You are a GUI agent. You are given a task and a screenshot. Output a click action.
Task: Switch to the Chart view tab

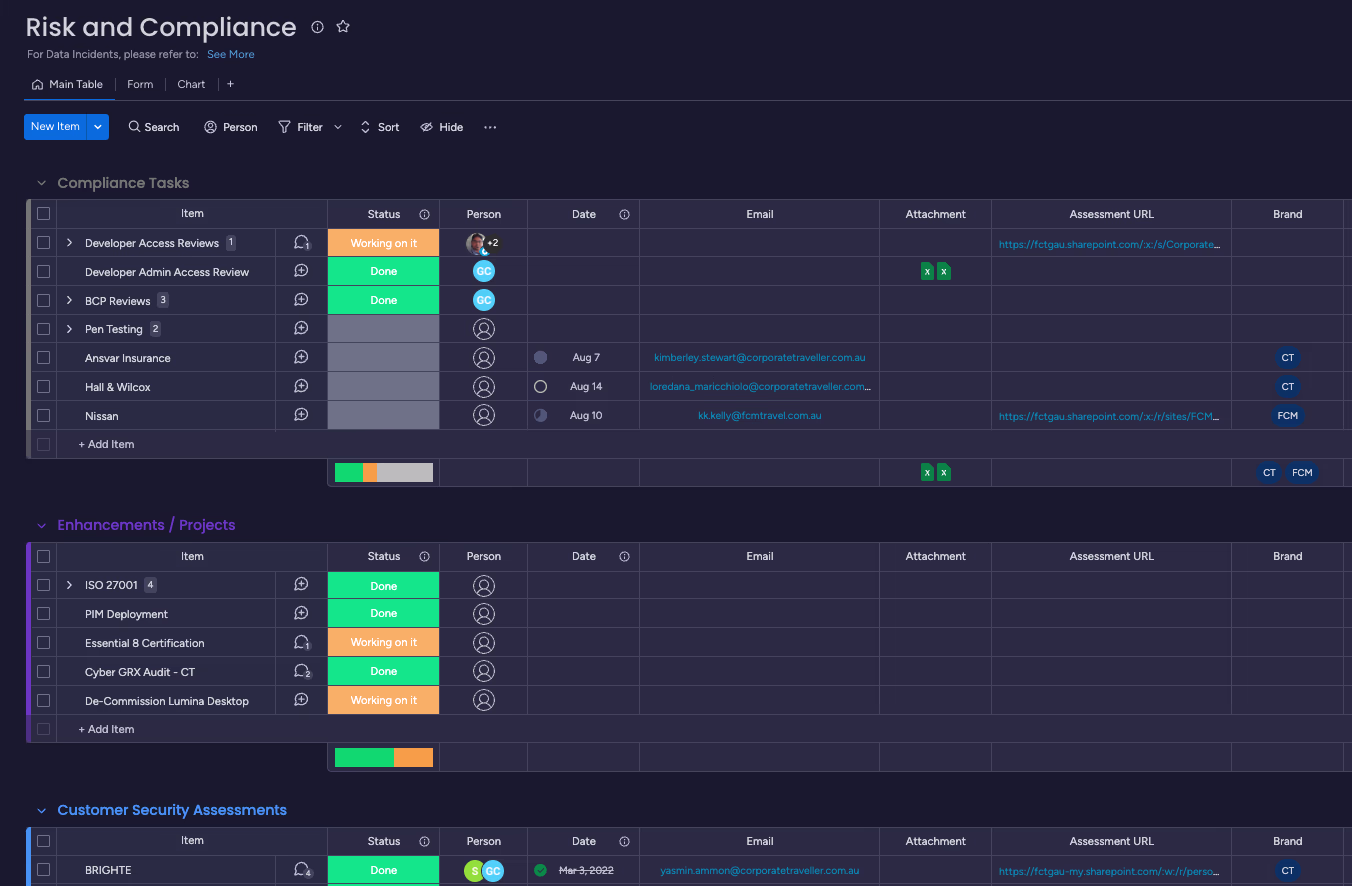(x=191, y=84)
